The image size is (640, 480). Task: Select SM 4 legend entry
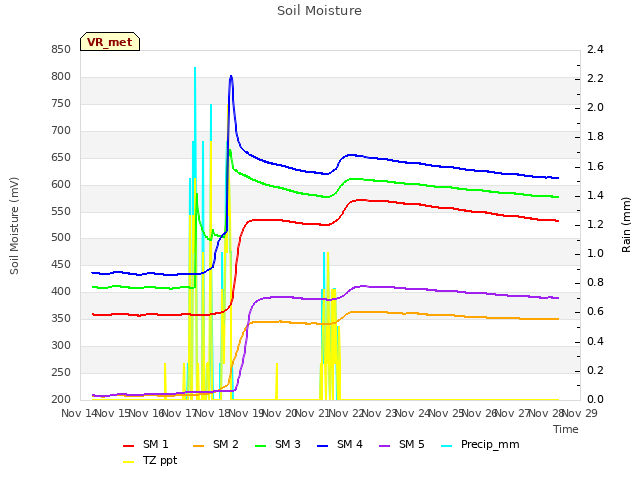[x=340, y=444]
